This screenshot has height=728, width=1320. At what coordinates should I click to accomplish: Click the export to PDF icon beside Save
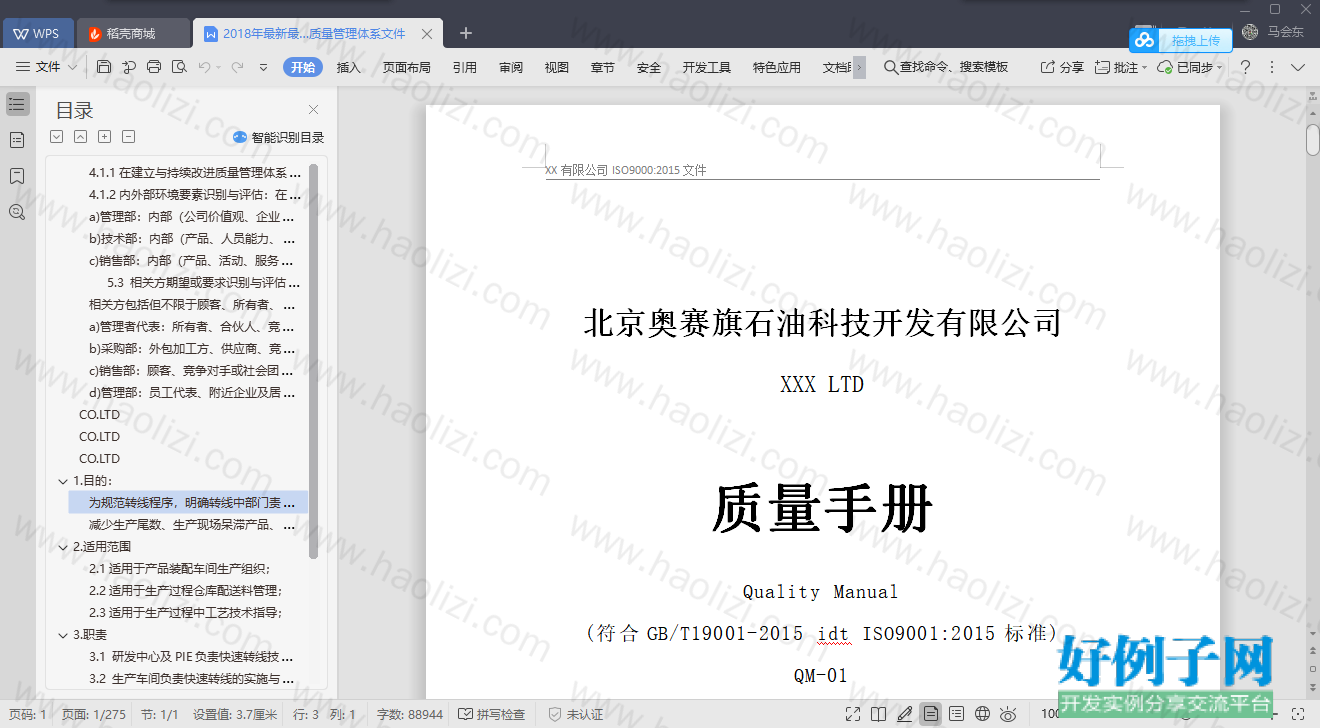[129, 67]
